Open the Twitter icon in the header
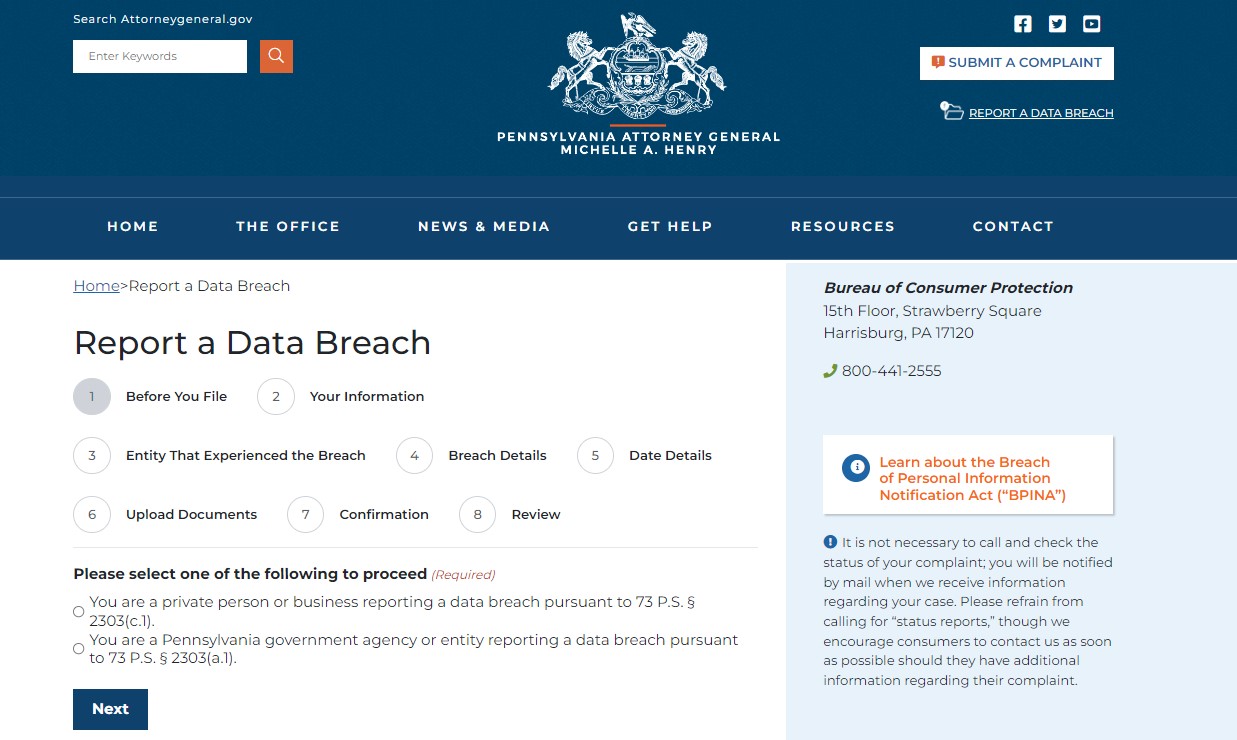The image size is (1237, 740). [1057, 23]
